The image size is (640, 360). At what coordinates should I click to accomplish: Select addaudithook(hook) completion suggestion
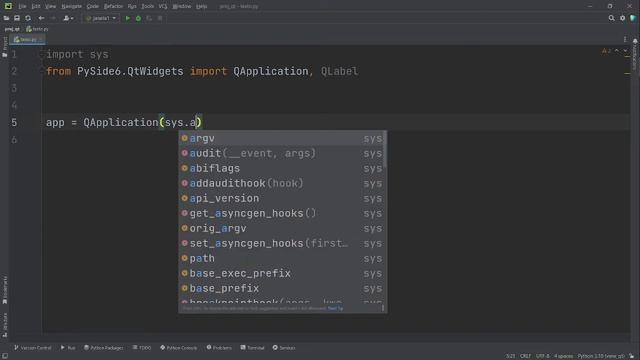point(282,184)
